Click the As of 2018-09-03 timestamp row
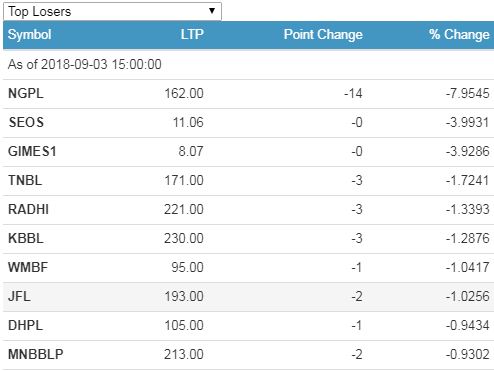The image size is (494, 371). click(248, 64)
